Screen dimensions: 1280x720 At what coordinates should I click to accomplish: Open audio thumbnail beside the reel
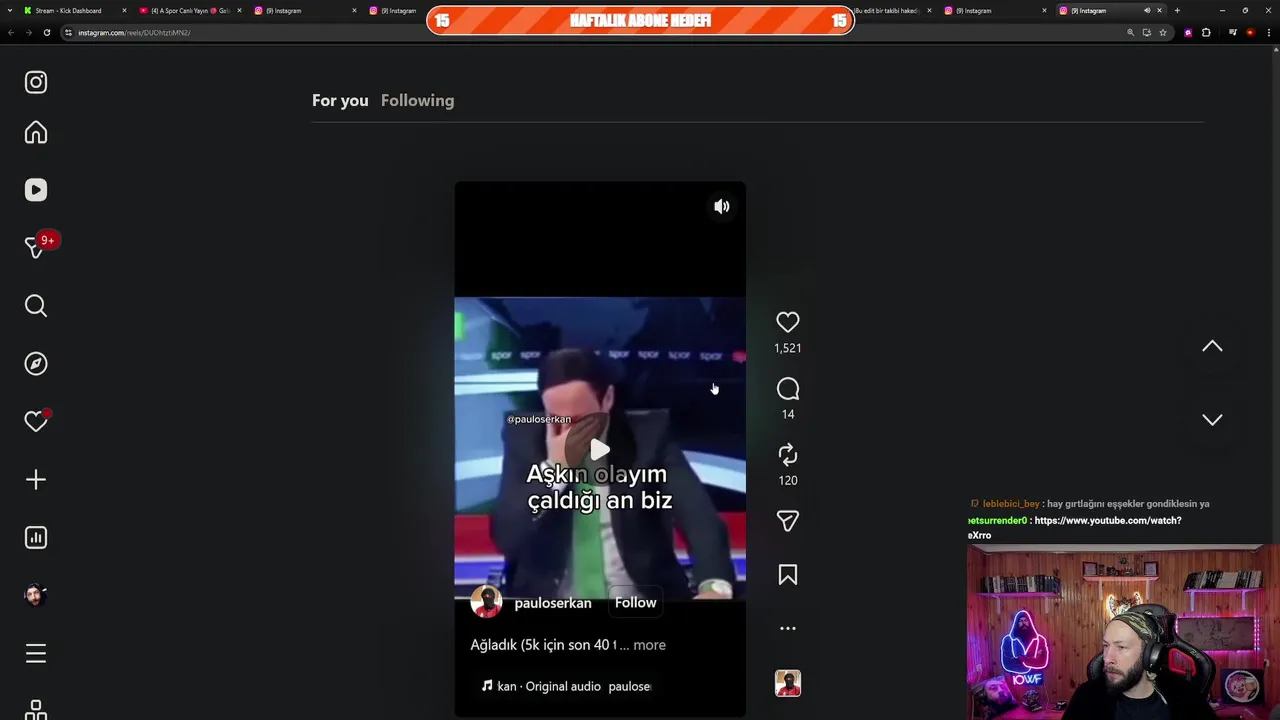click(x=788, y=683)
